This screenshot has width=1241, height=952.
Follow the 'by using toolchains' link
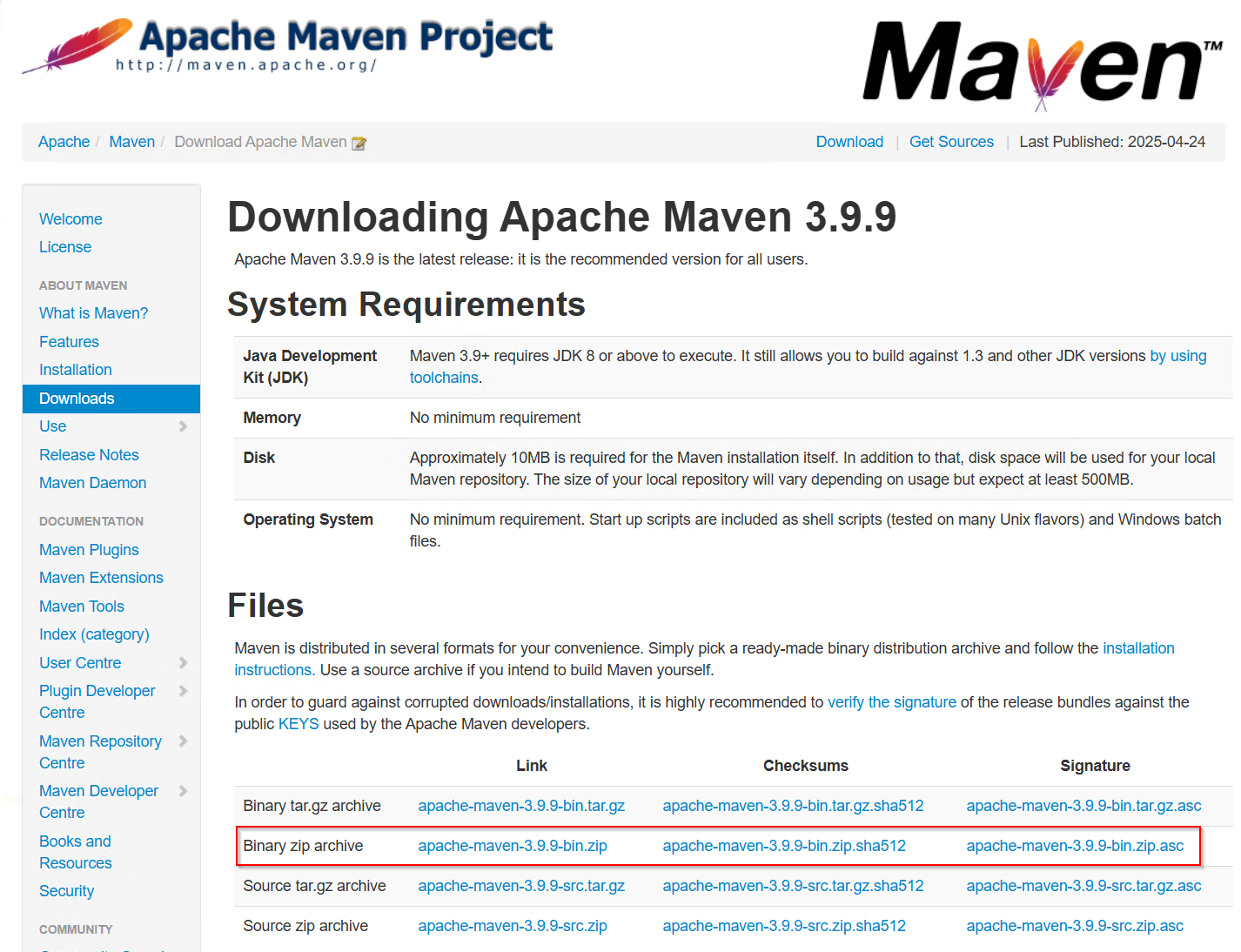[1178, 356]
